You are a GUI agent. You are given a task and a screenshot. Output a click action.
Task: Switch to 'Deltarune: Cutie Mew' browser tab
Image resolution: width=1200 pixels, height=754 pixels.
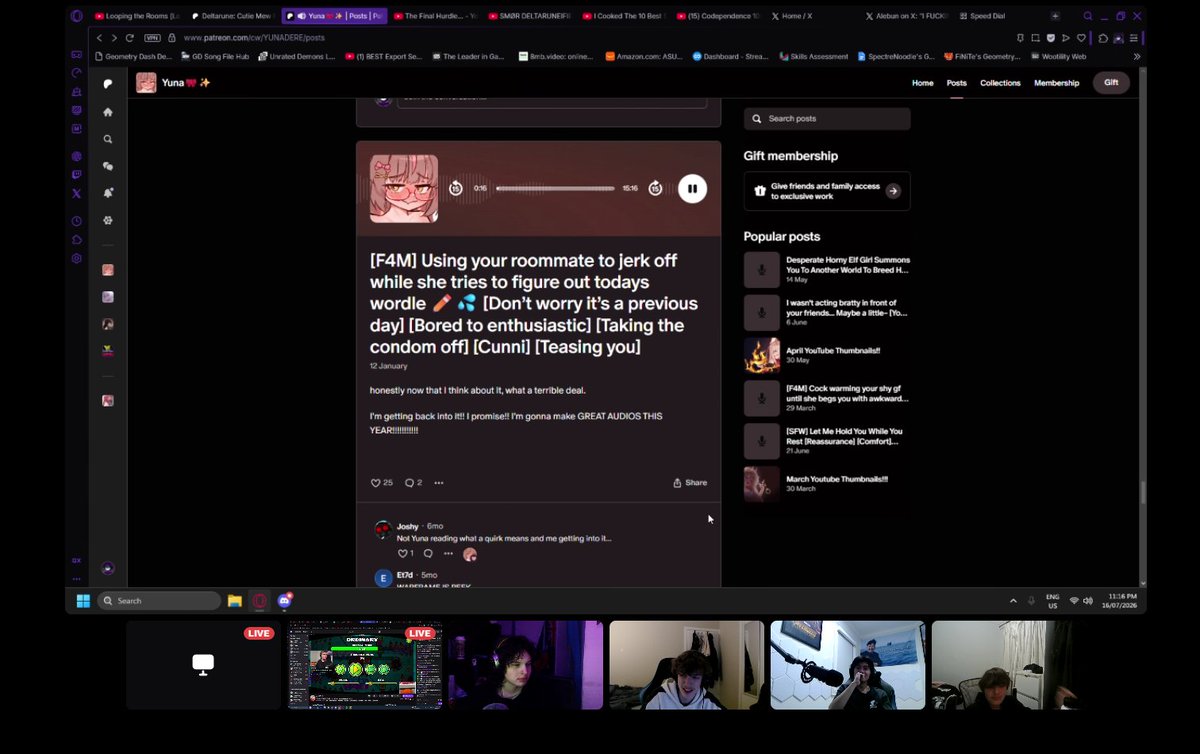(232, 16)
